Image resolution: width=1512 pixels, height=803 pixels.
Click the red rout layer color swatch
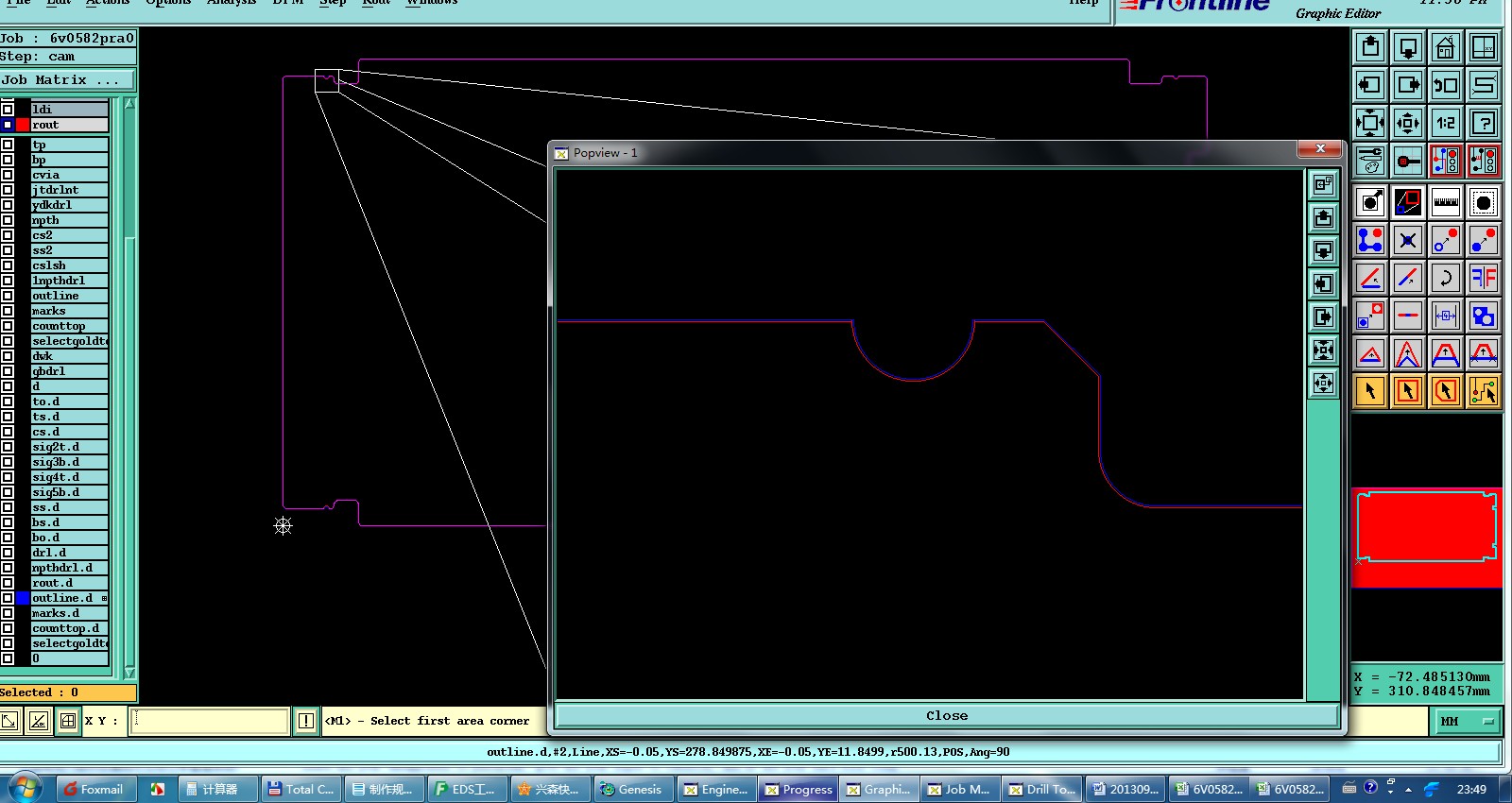click(x=23, y=125)
